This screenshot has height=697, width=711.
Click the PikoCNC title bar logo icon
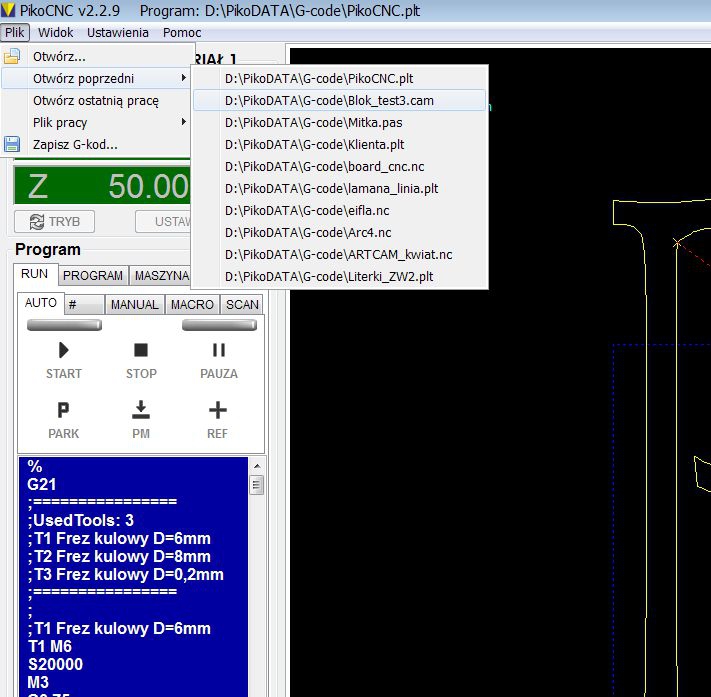pos(8,10)
